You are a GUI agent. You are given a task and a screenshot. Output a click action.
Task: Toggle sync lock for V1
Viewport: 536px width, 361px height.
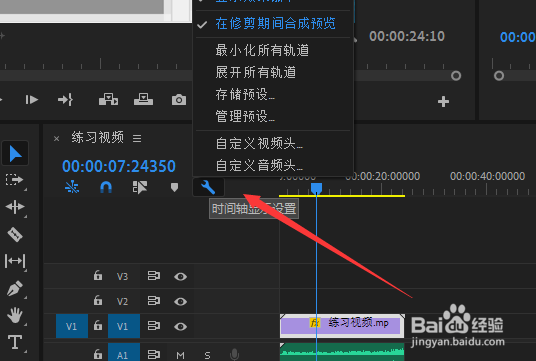154,326
